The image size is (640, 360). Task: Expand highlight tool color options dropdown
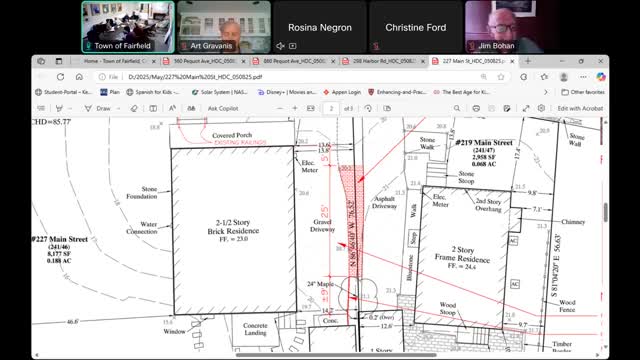pyautogui.click(x=70, y=109)
